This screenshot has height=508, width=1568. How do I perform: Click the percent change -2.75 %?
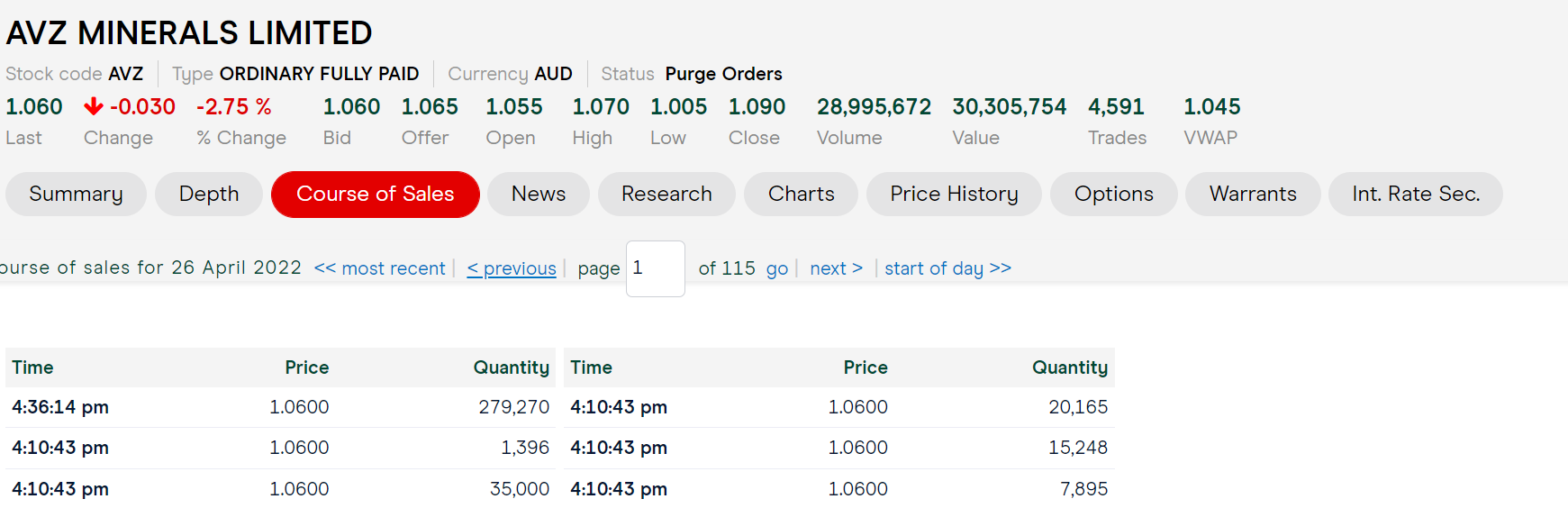click(234, 106)
